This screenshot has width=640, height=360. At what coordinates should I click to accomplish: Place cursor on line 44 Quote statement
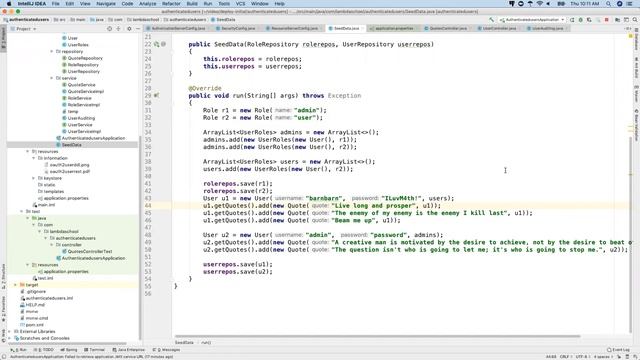[322, 206]
